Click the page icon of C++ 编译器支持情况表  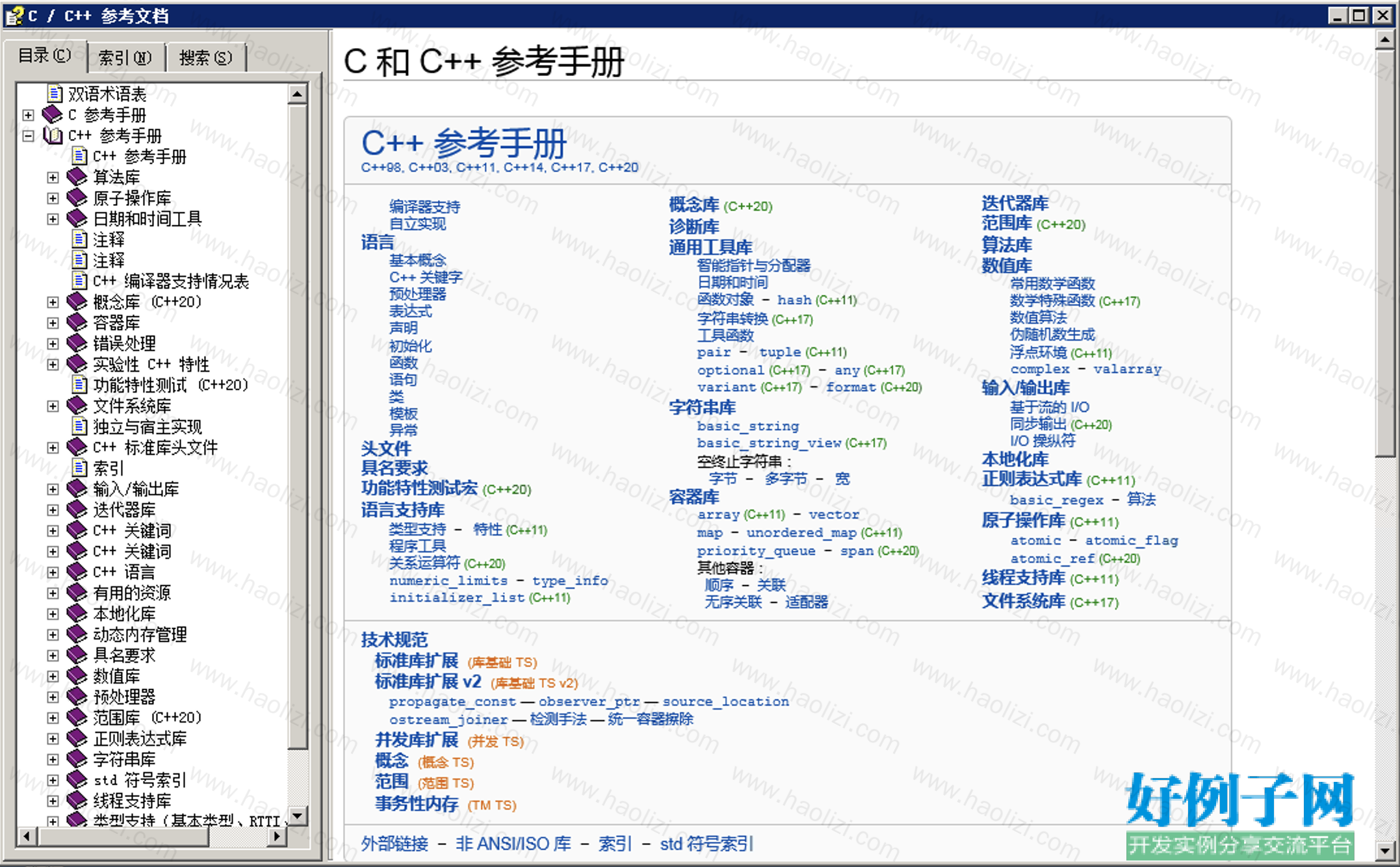click(79, 281)
